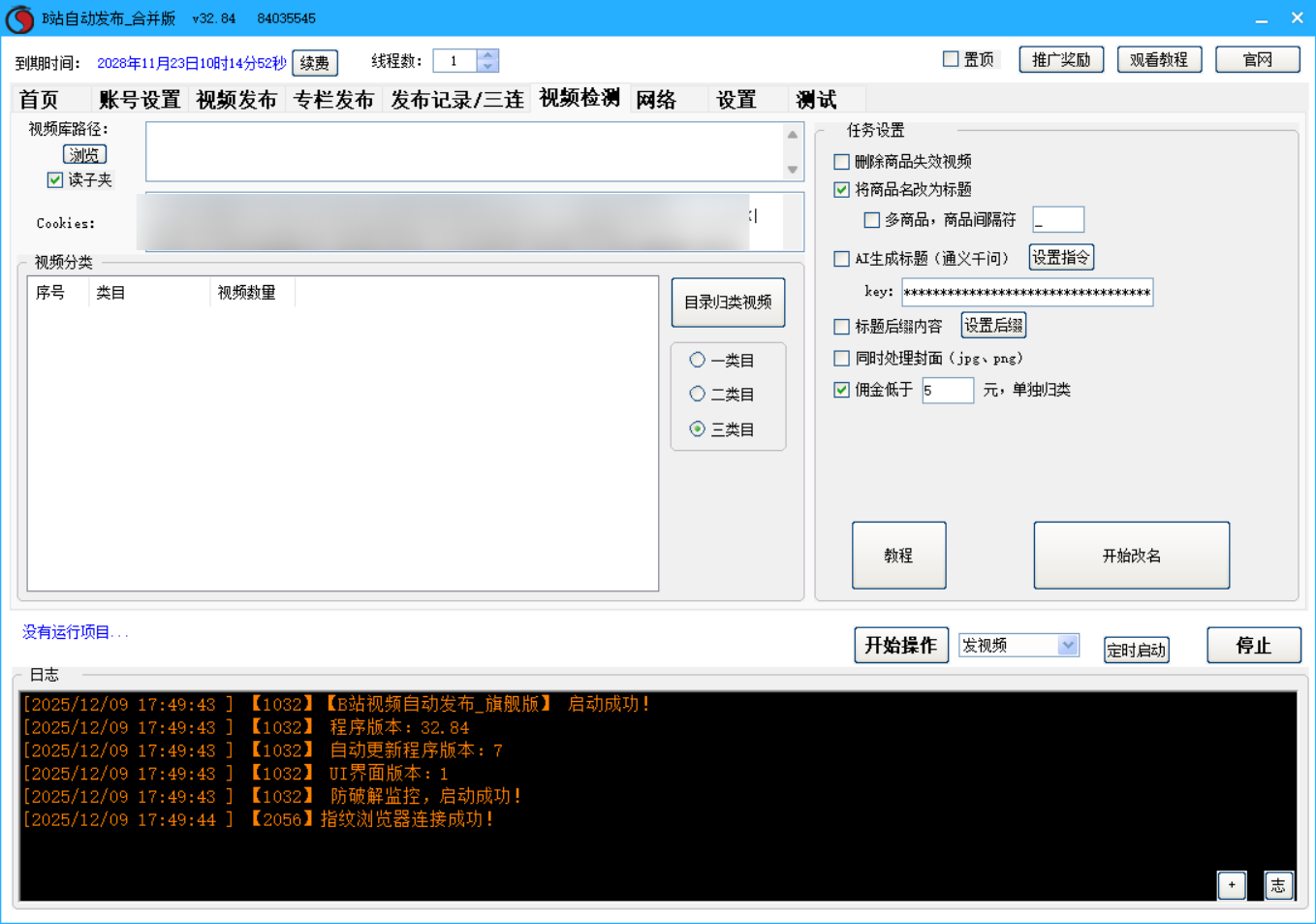Uncheck the 读子夹 checkbox

click(55, 180)
